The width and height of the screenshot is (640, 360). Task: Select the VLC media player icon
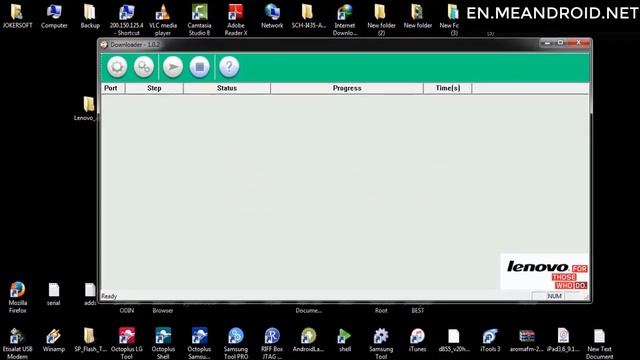[162, 20]
